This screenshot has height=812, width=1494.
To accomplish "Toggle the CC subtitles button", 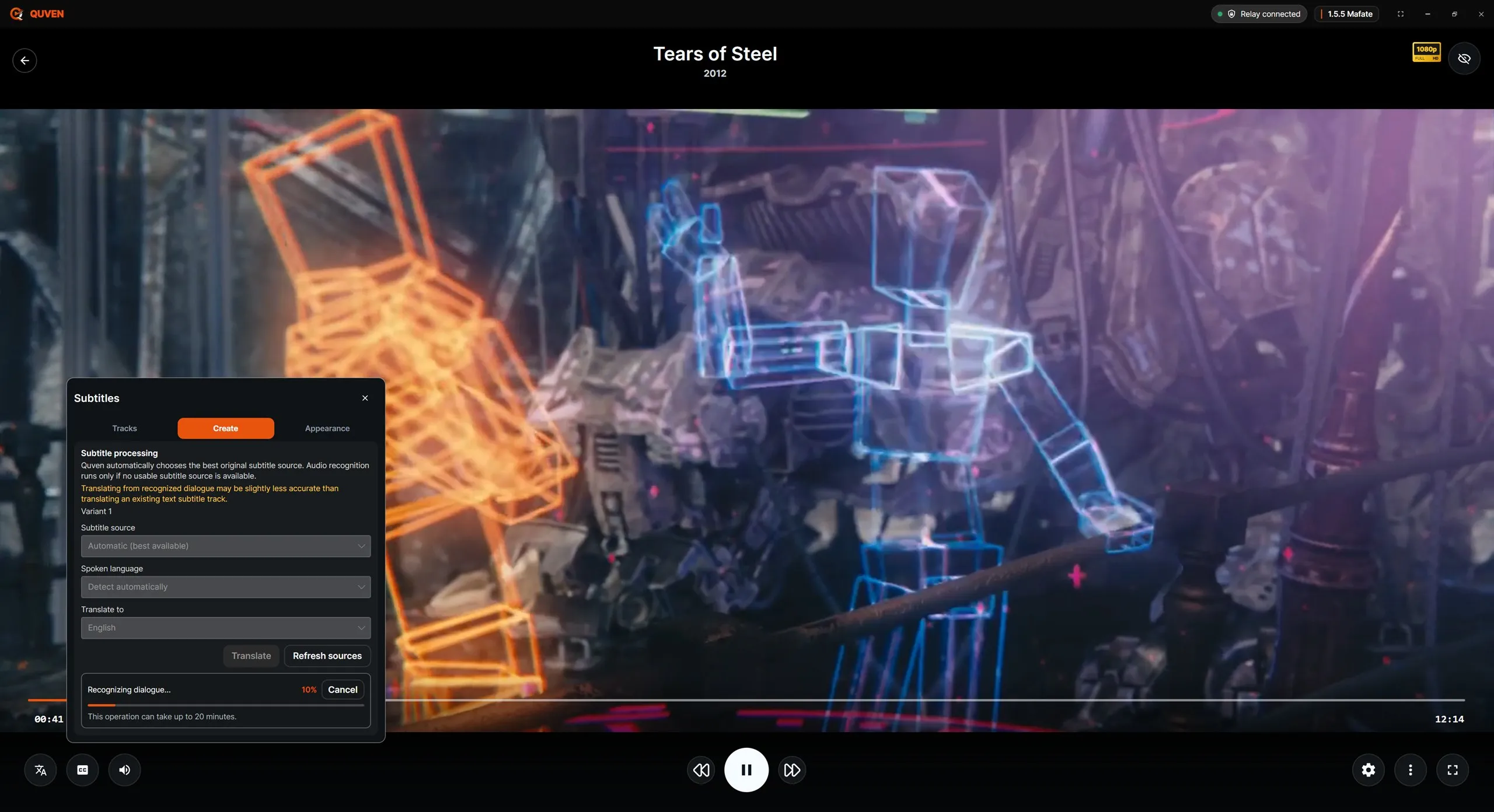I will tap(82, 770).
